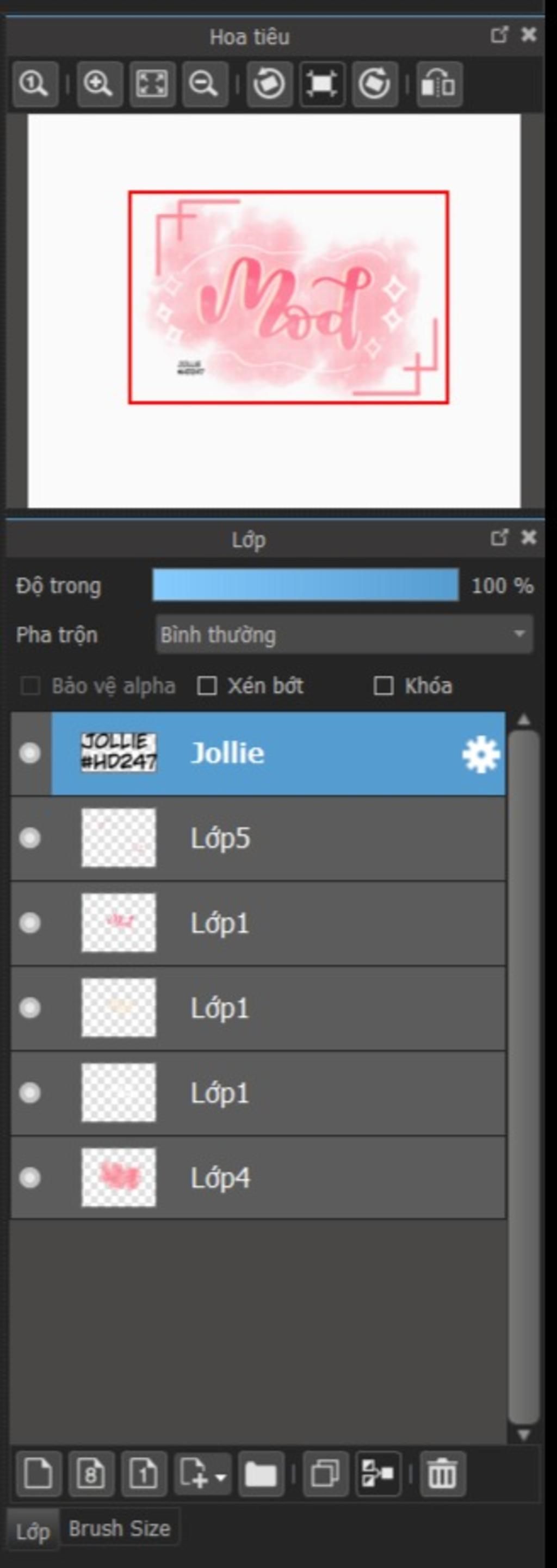Hide the Lớp5 layer visibility
This screenshot has width=557, height=1568.
point(30,838)
